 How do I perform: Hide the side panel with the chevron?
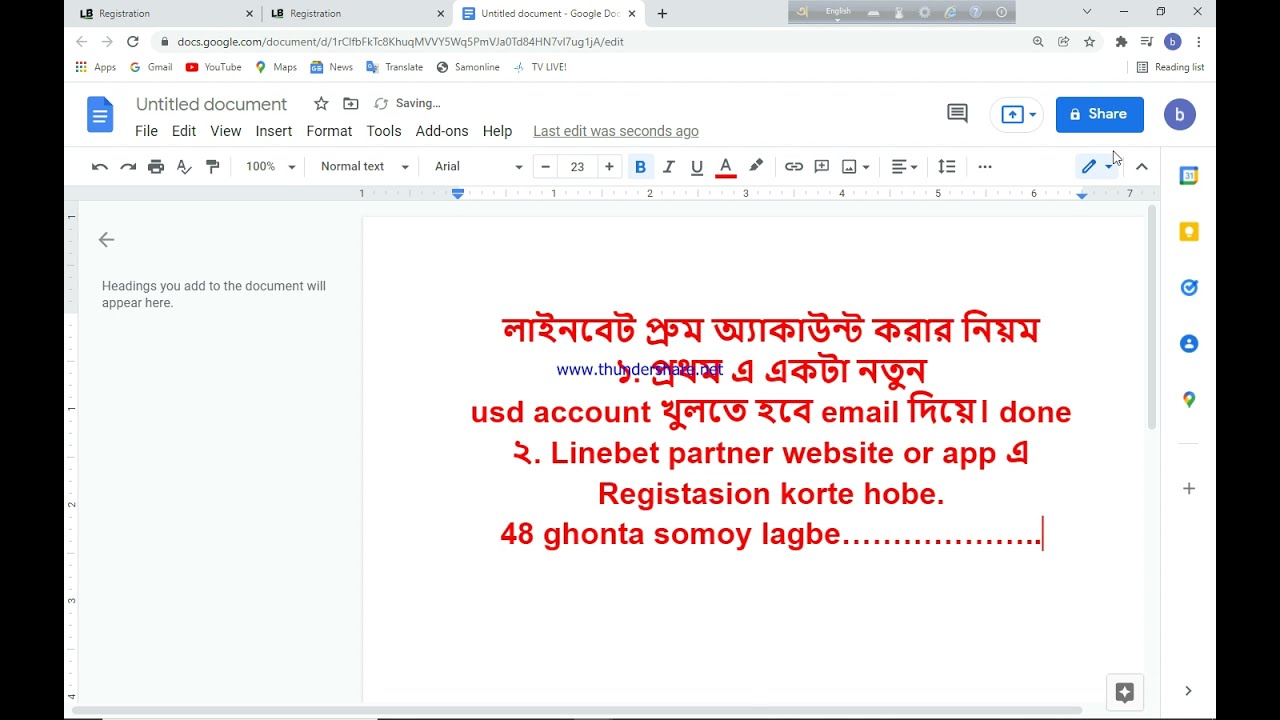point(1188,691)
